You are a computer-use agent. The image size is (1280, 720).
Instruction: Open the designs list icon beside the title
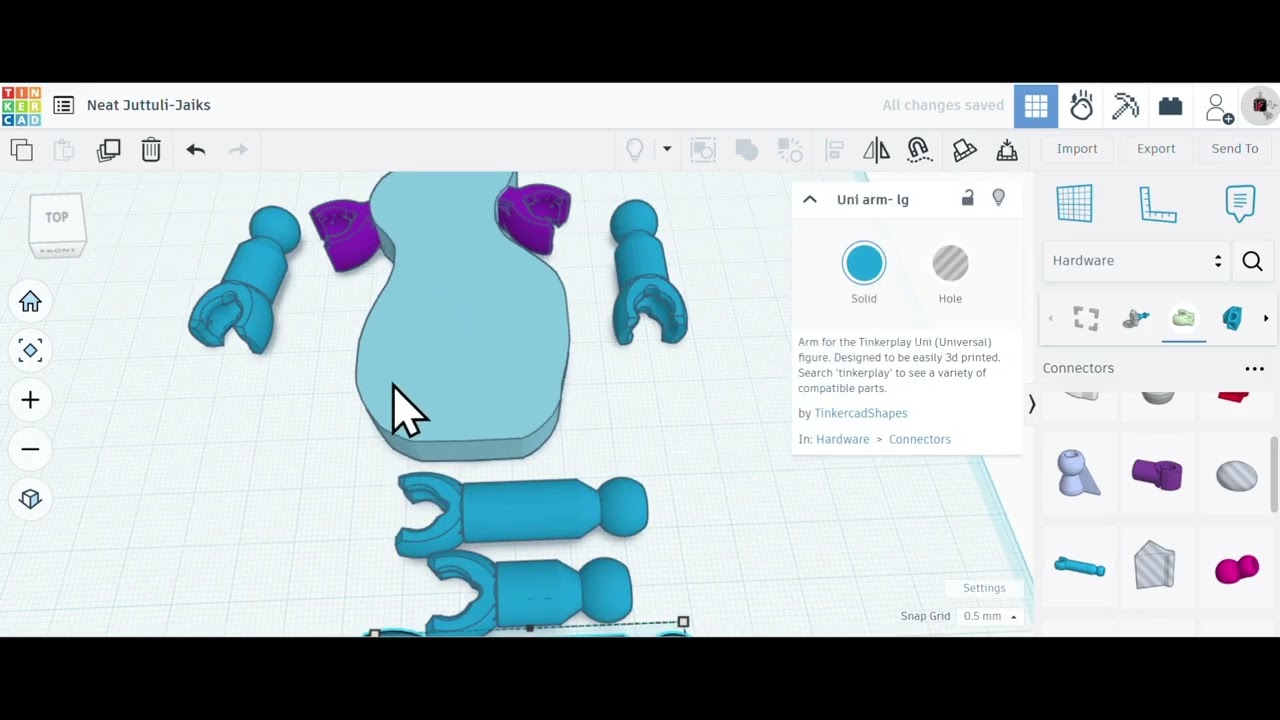(64, 105)
